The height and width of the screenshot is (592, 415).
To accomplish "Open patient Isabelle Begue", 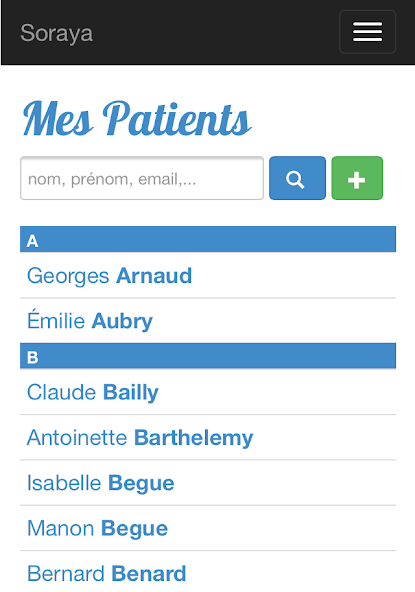I will [208, 483].
